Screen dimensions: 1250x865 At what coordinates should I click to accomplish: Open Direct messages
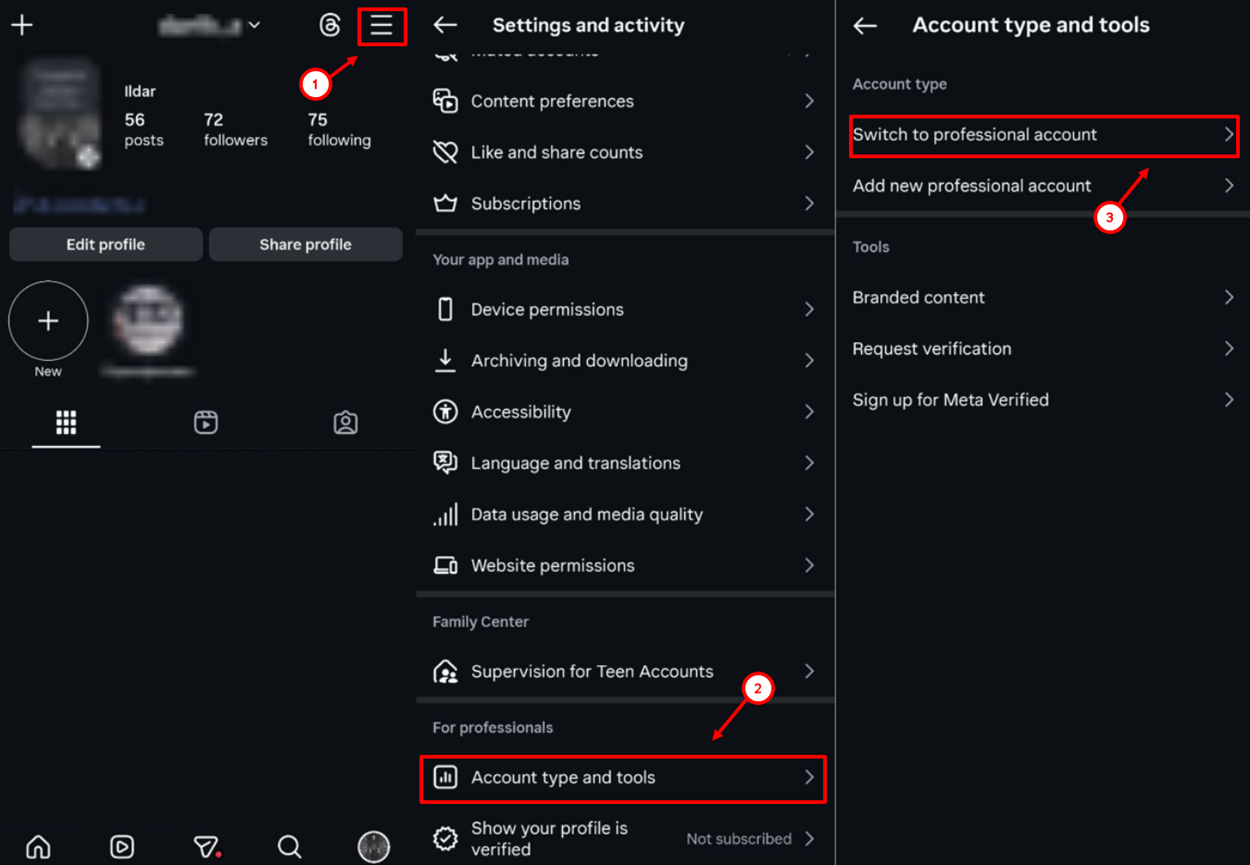tap(206, 846)
